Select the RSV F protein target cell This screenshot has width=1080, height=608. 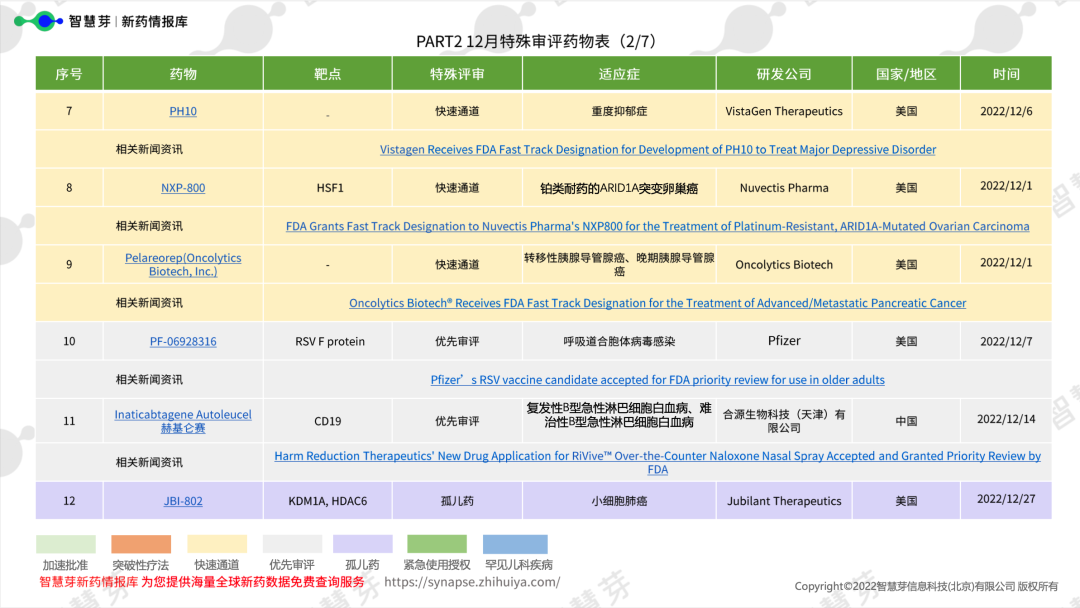coord(328,341)
